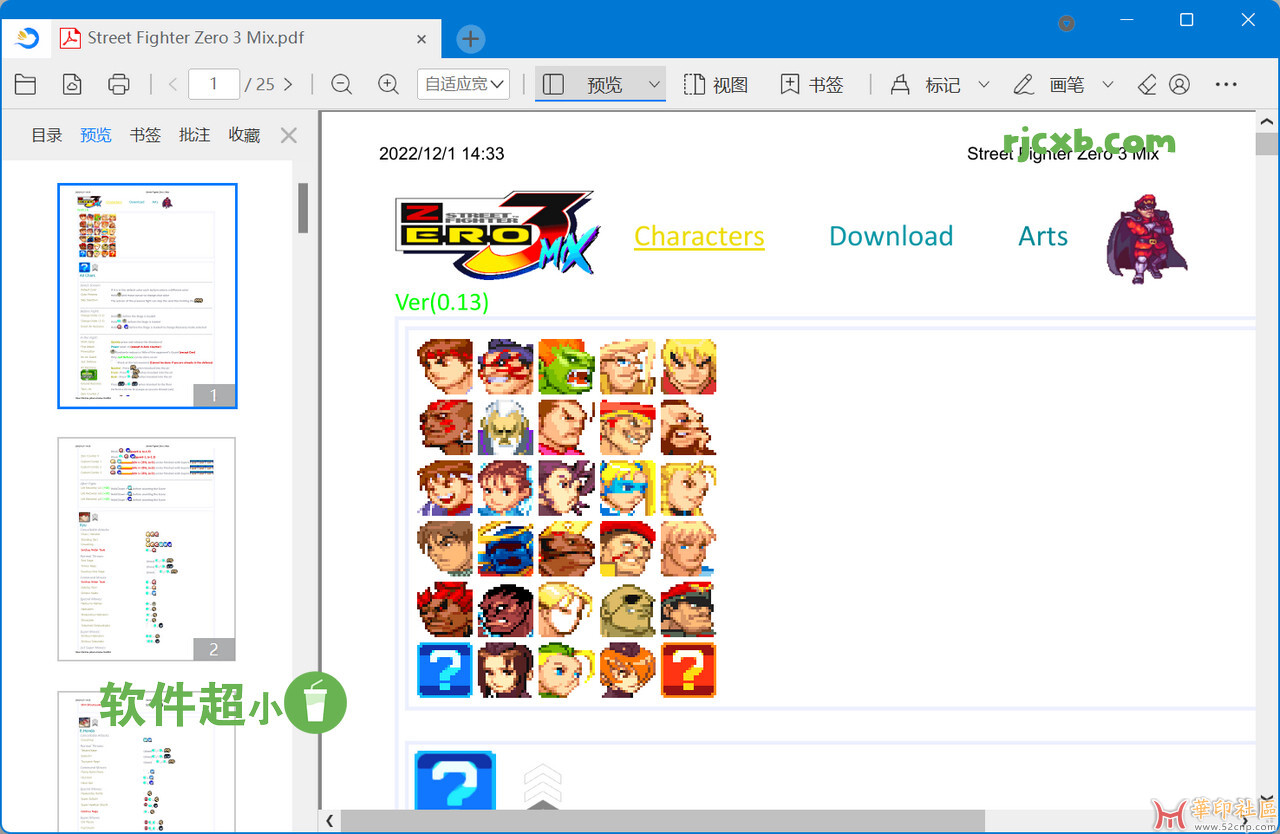Zoom out with the minus magnifier
Screen dimensions: 1280x834
point(341,85)
